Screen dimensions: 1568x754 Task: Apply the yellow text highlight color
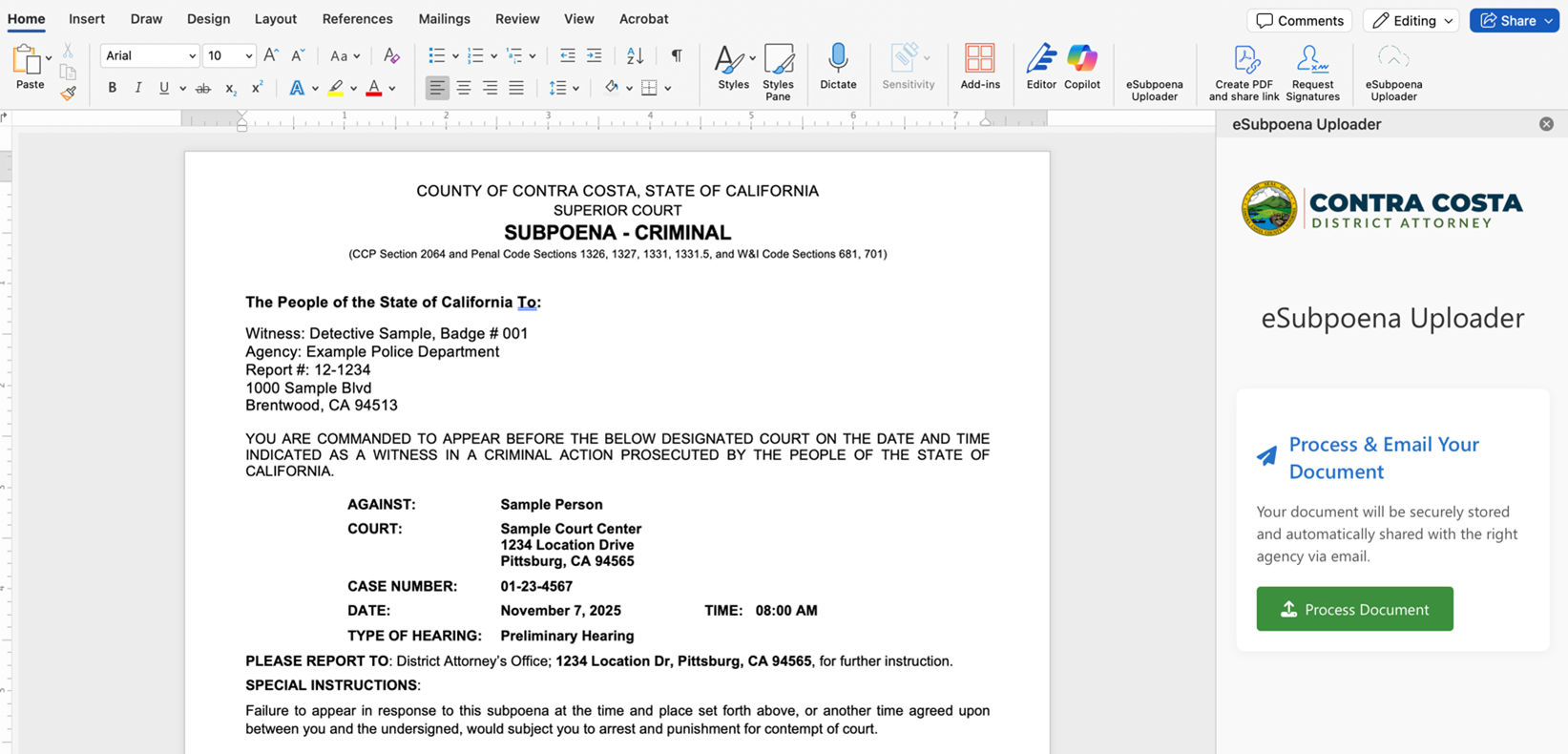336,89
